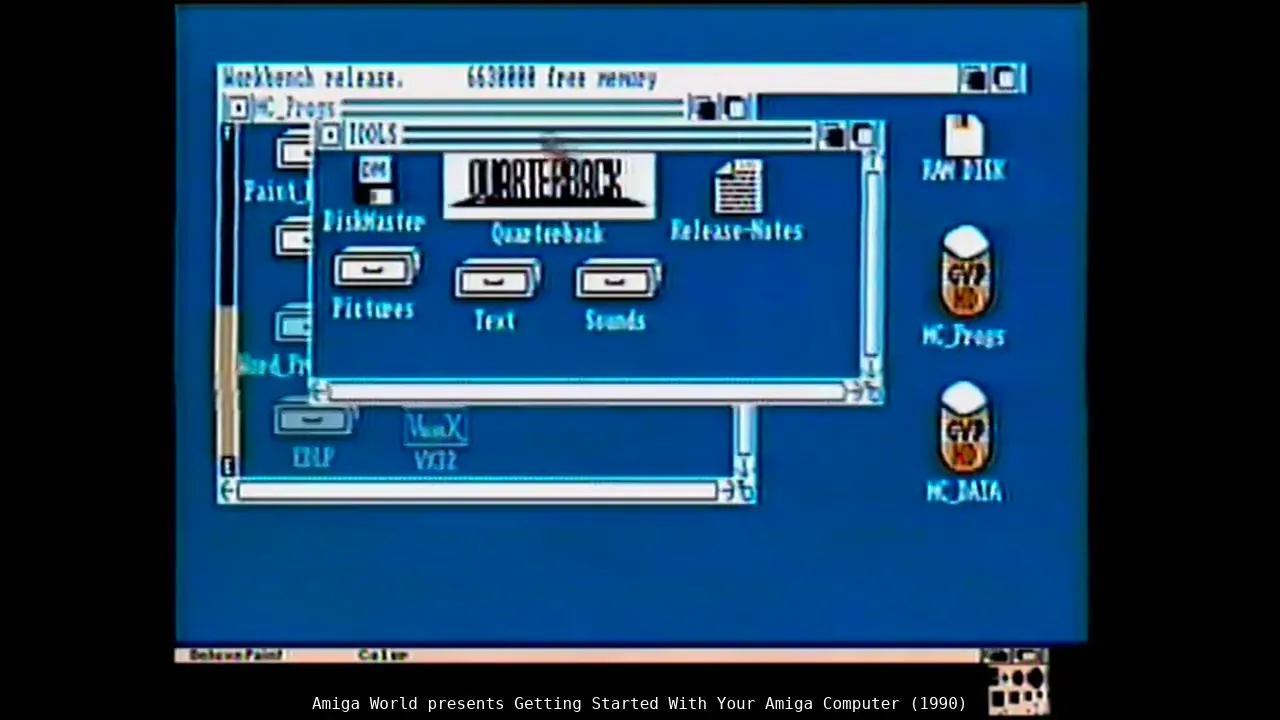The height and width of the screenshot is (720, 1280).
Task: Click the TOOLS window close gadget
Action: coord(330,135)
